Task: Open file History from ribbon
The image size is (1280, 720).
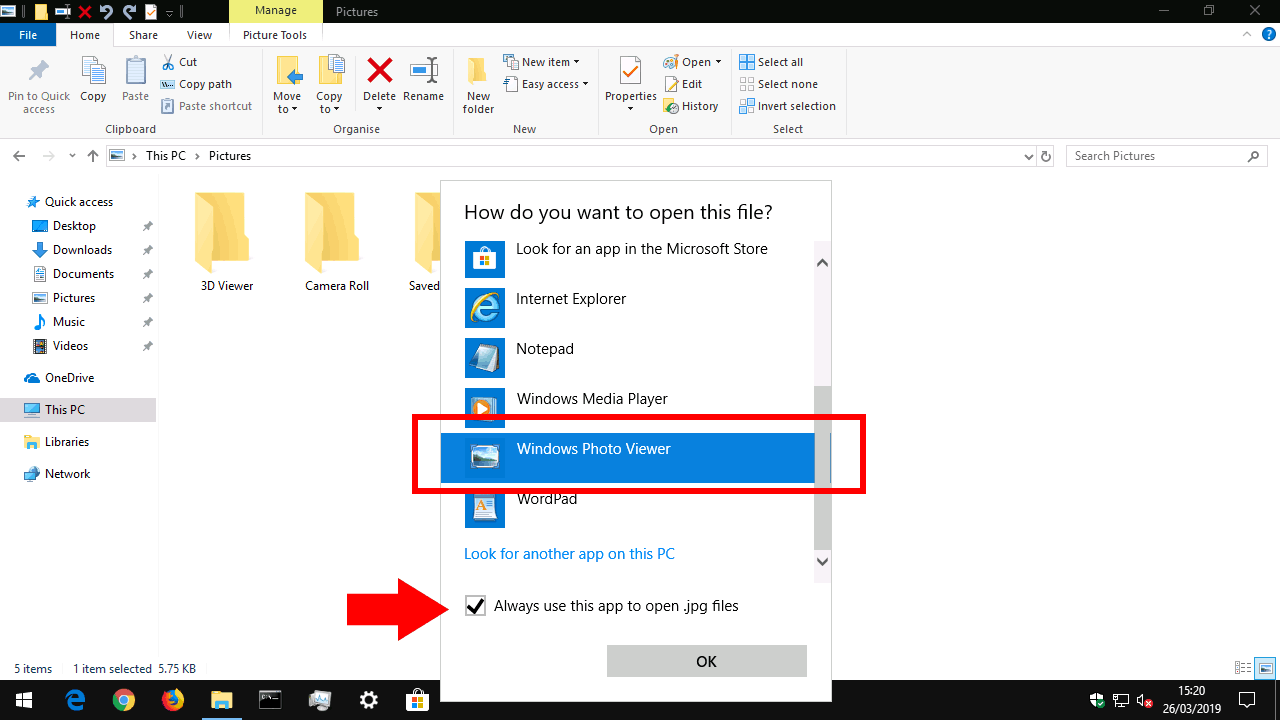Action: pyautogui.click(x=691, y=106)
